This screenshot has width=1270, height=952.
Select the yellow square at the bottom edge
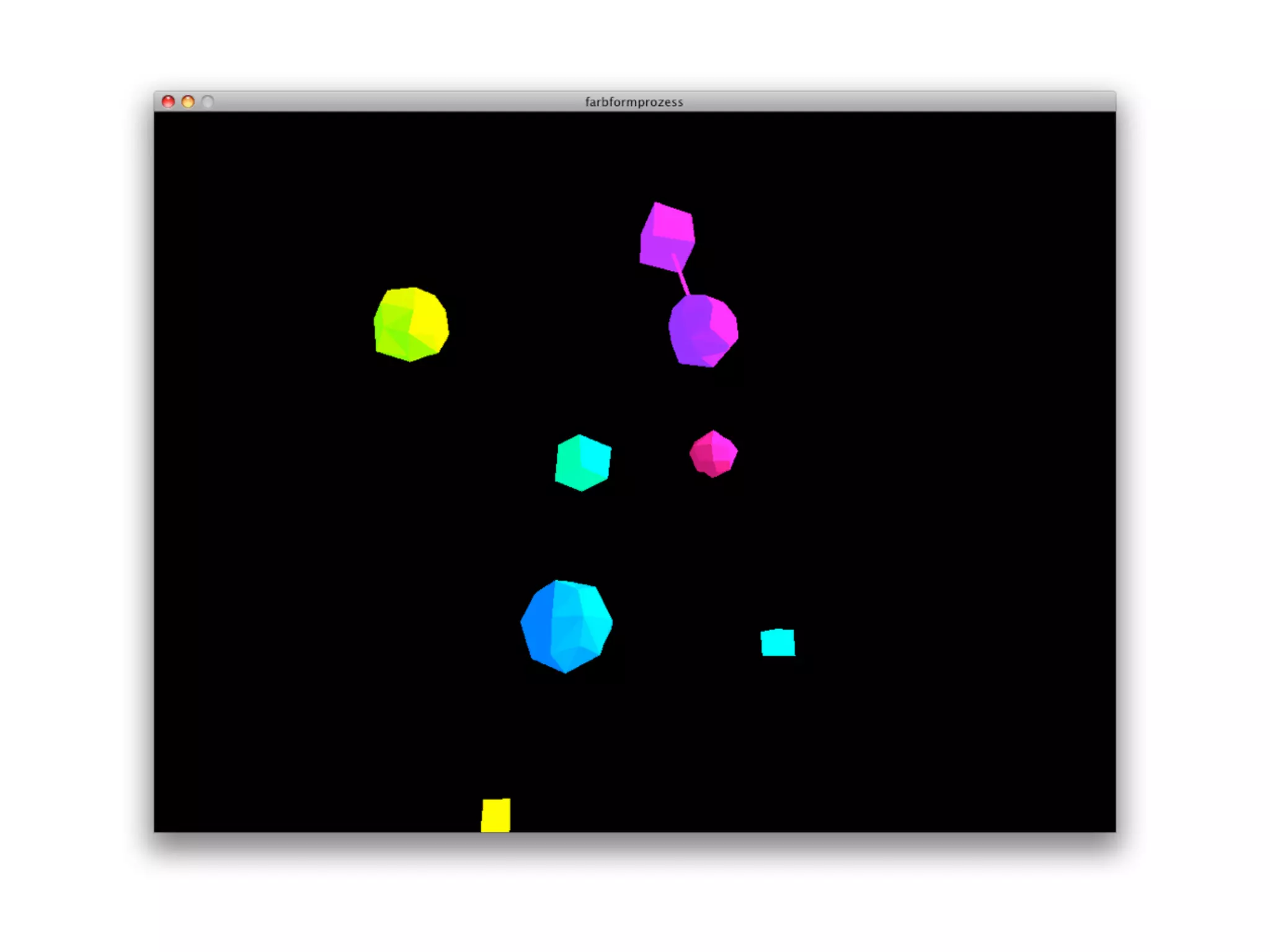pos(495,815)
